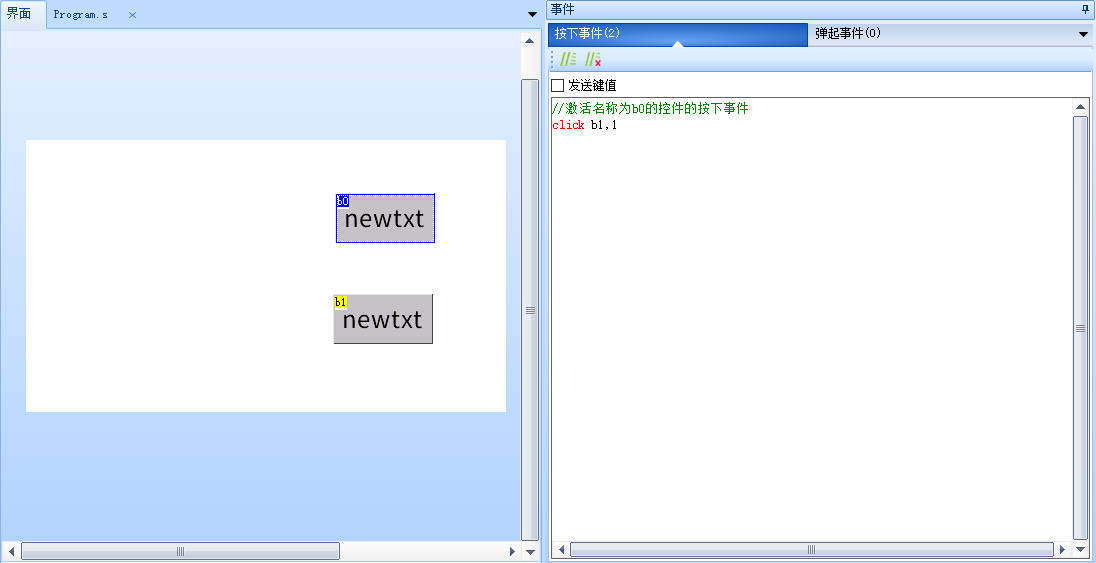
Task: Select the 按下事件(2) tab
Action: [588, 33]
